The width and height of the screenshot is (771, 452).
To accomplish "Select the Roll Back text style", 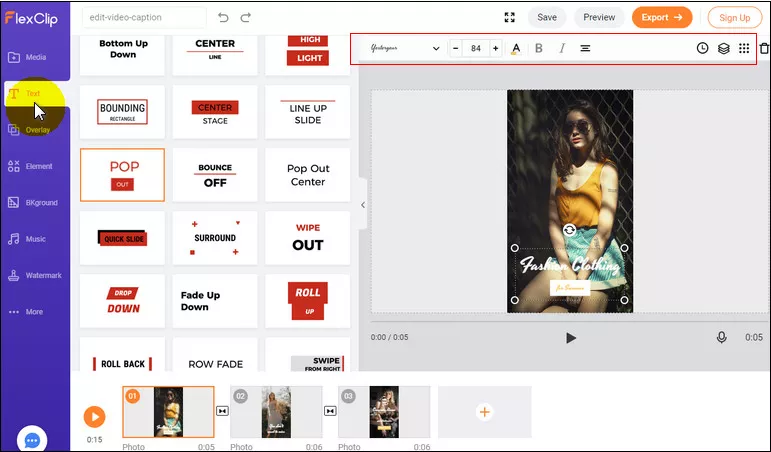I will 122,355.
